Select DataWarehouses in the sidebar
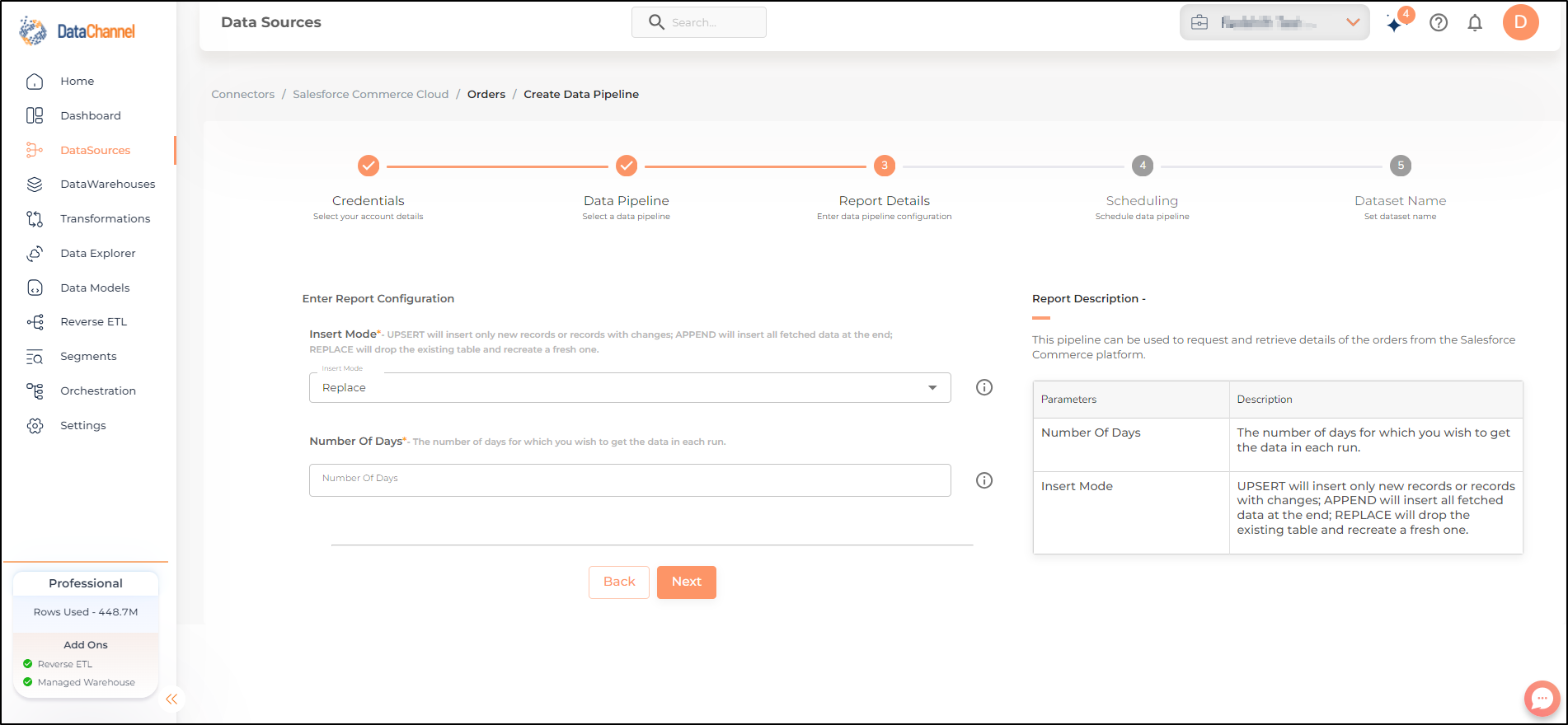Image resolution: width=1568 pixels, height=725 pixels. [108, 185]
